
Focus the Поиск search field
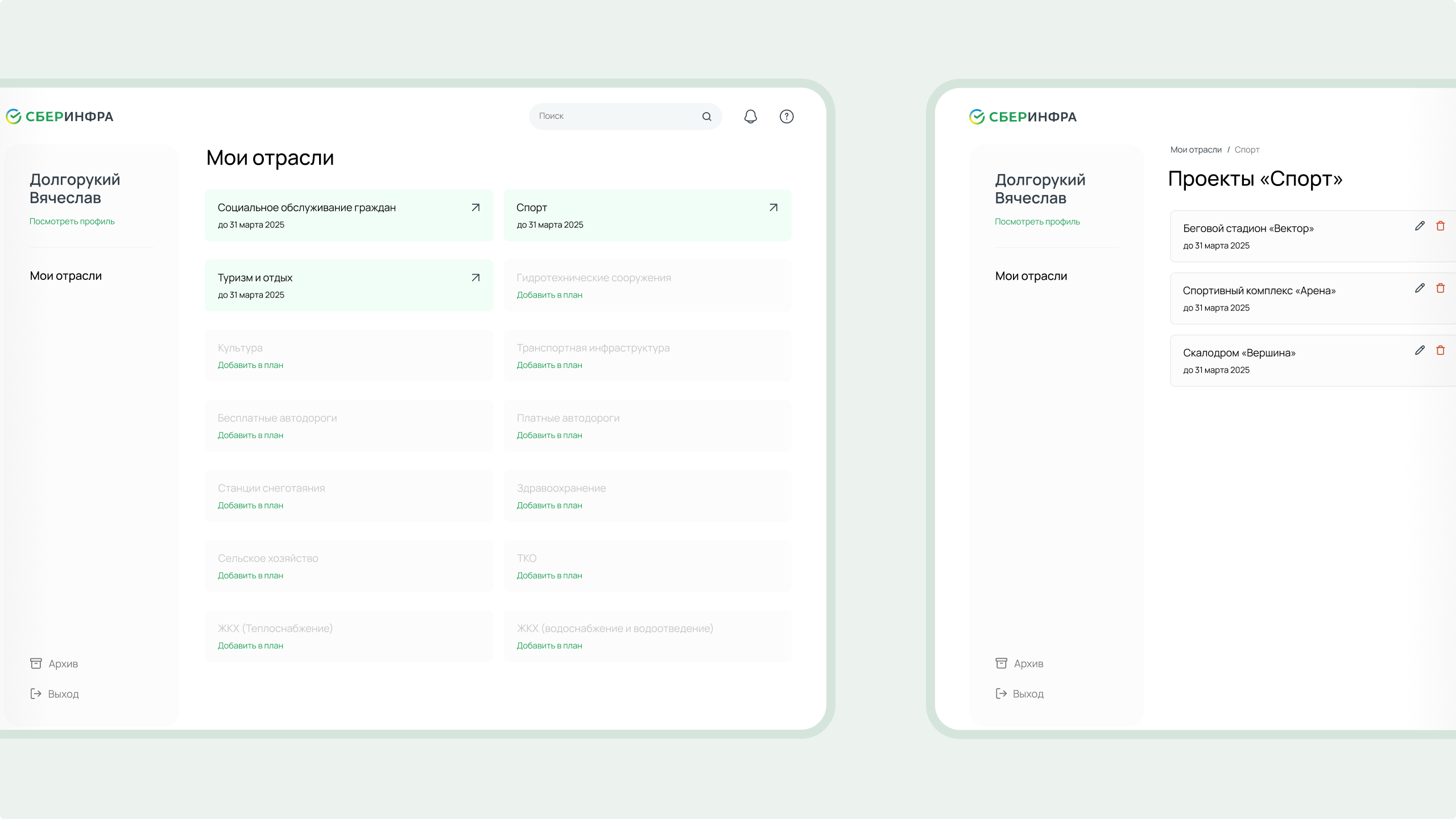click(x=614, y=117)
